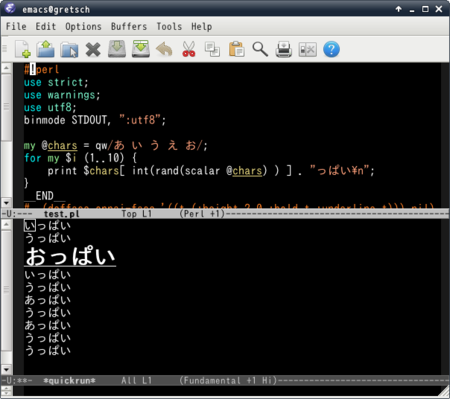The width and height of the screenshot is (450, 399).
Task: Click the "my @chars = qw" line
Action: click(116, 146)
